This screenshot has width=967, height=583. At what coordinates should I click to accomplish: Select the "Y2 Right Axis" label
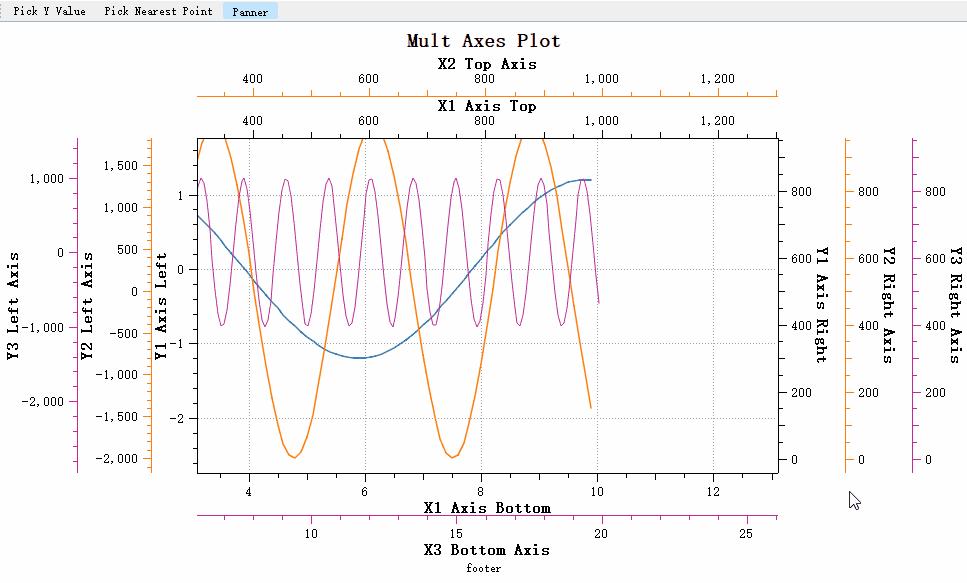(889, 305)
